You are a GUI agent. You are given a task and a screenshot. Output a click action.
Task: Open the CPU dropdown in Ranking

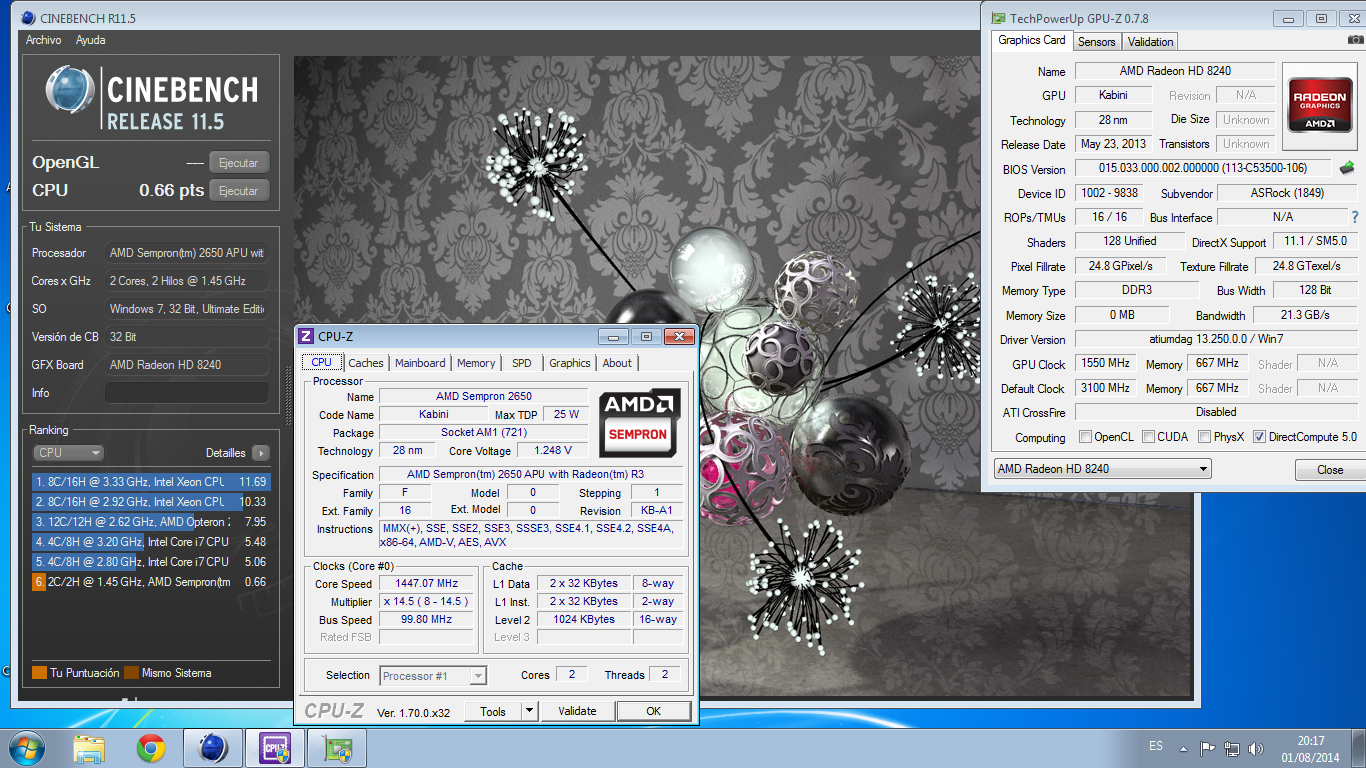point(68,453)
